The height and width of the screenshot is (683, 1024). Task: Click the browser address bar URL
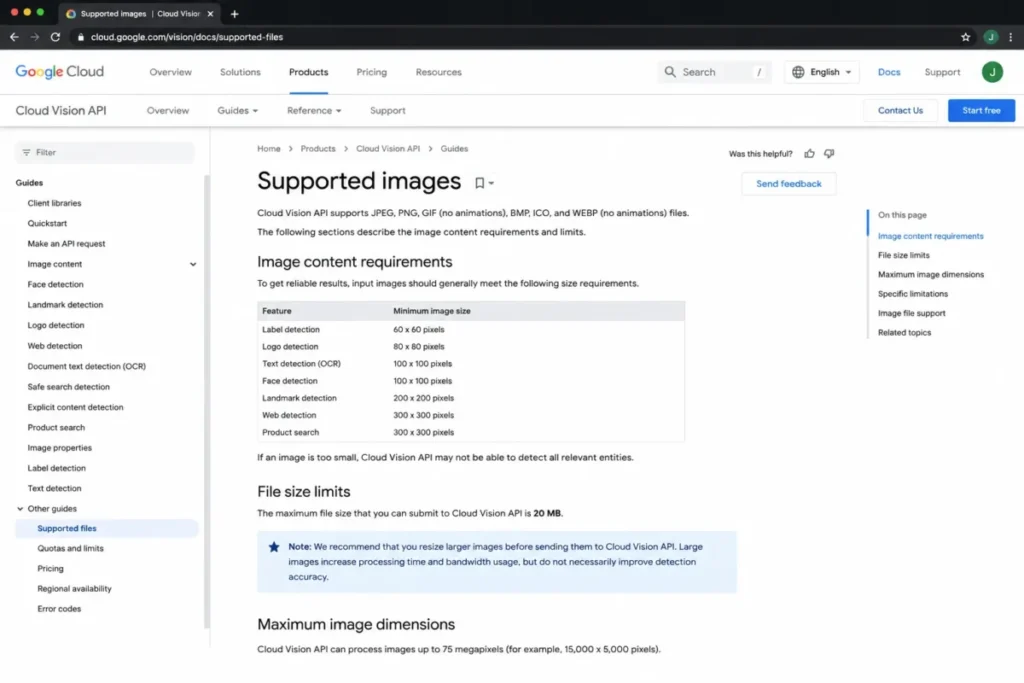(187, 37)
